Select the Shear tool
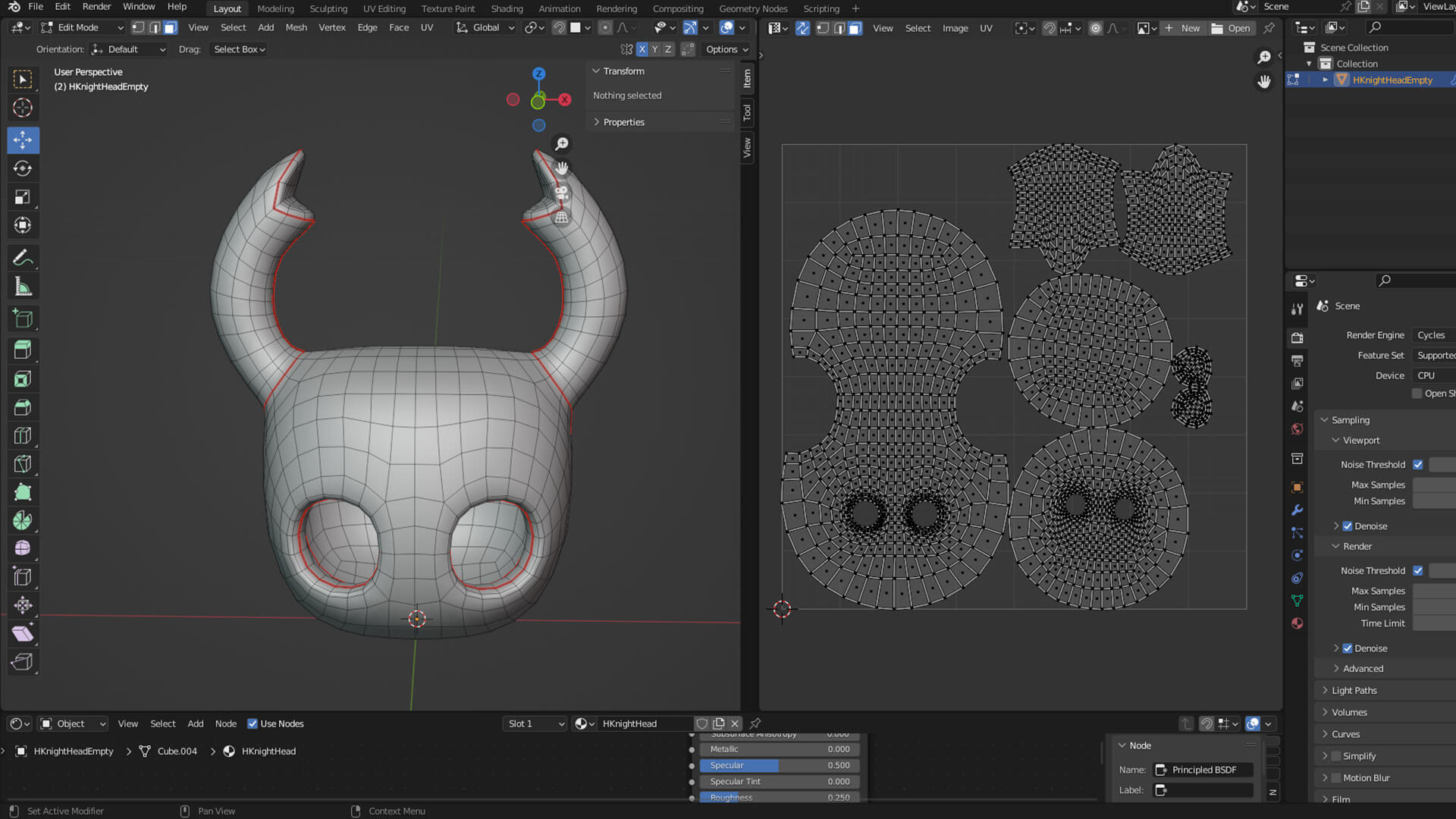The height and width of the screenshot is (819, 1456). 23,633
